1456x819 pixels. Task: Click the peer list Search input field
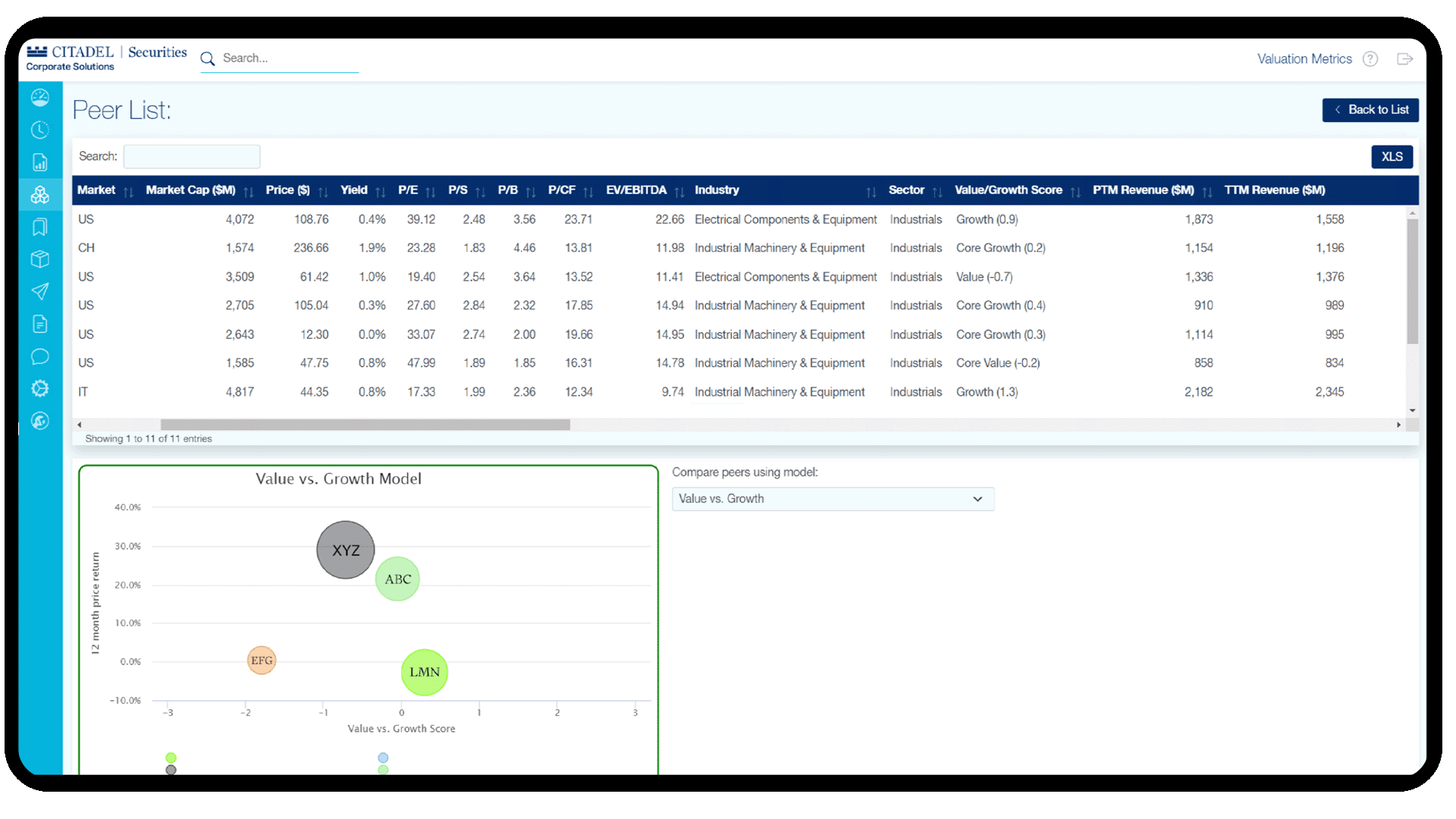[x=192, y=157]
